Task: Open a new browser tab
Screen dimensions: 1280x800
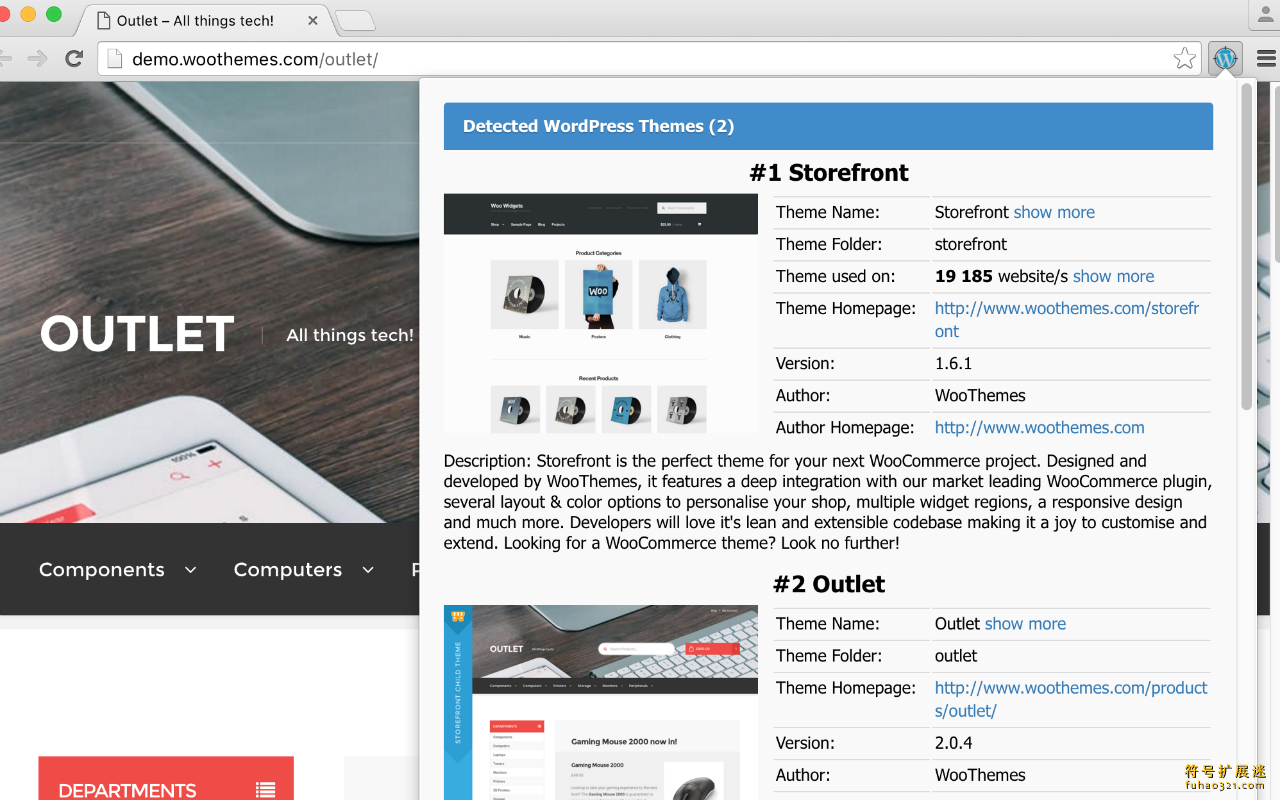Action: 354,20
